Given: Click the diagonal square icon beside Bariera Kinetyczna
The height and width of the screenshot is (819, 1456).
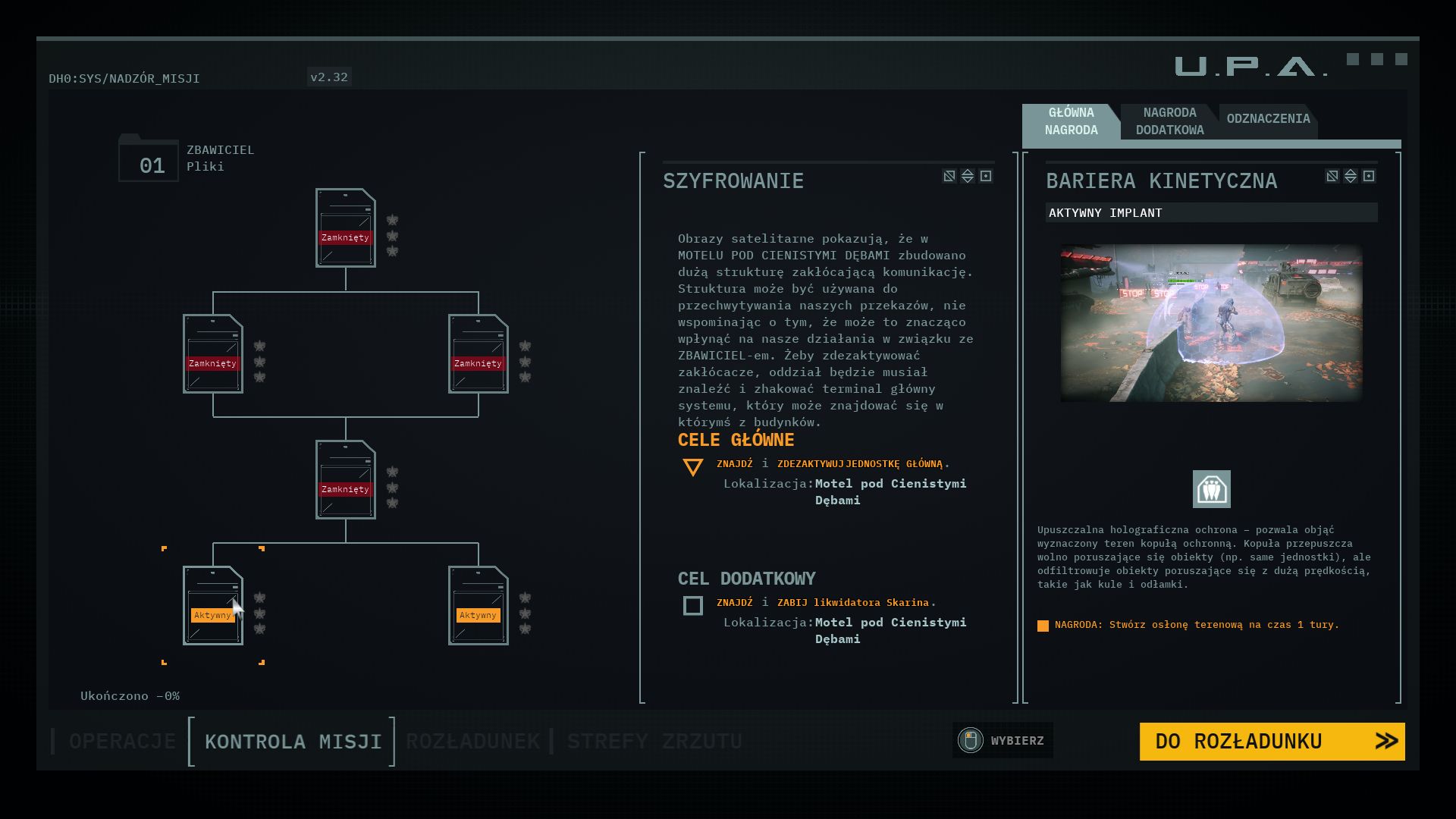Looking at the screenshot, I should click(1332, 176).
